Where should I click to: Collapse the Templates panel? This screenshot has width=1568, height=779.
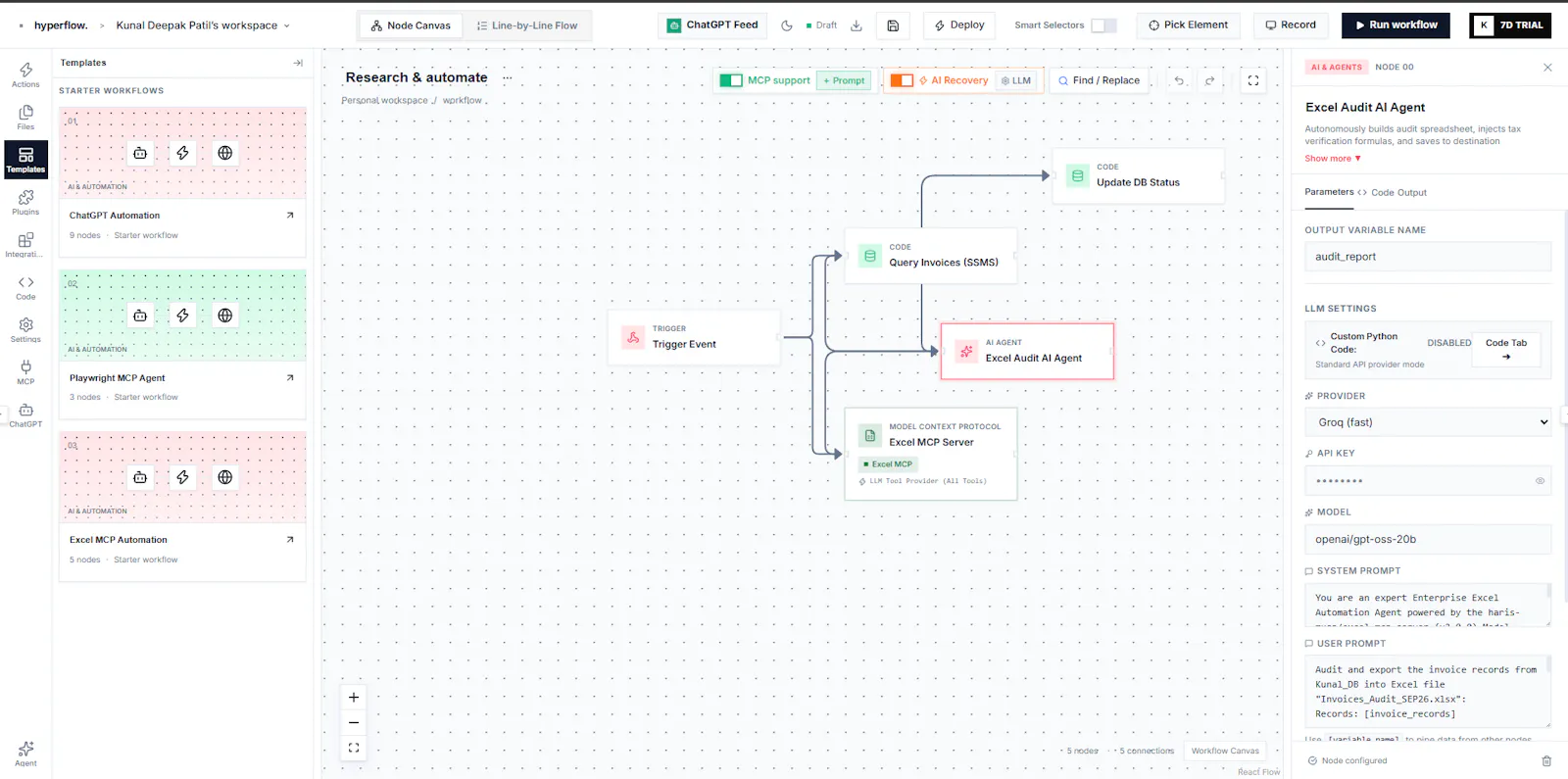pos(298,63)
